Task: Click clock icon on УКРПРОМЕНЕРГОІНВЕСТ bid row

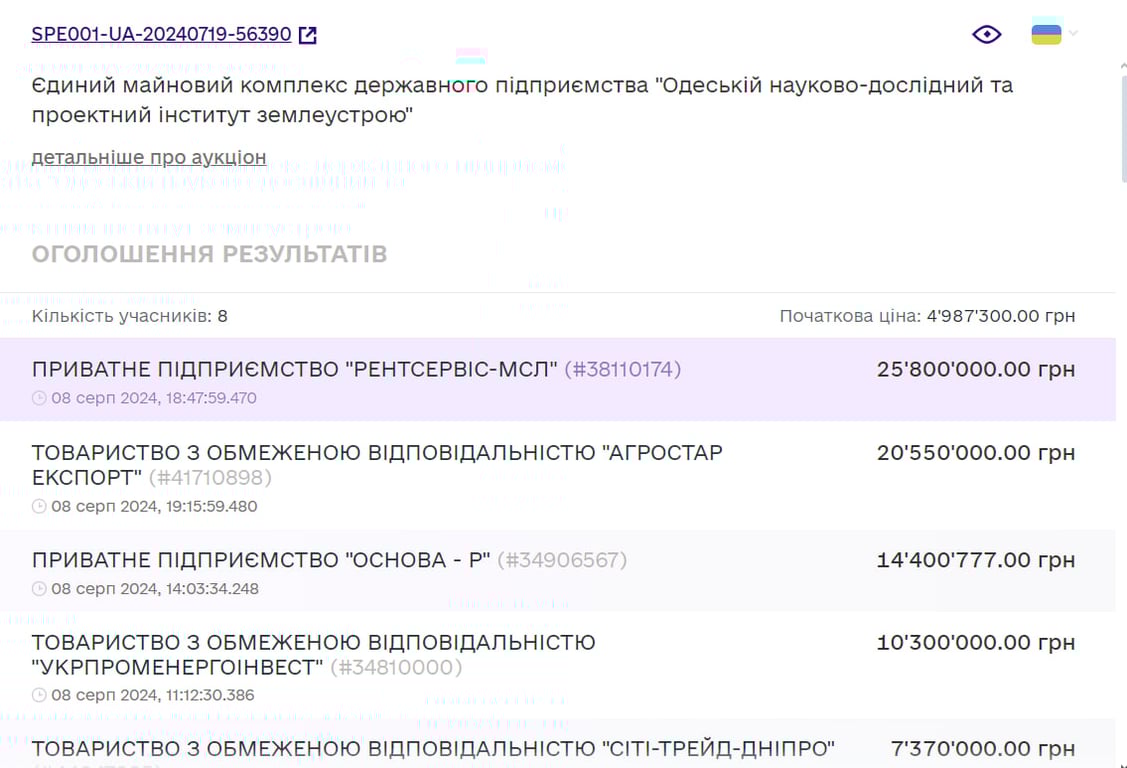Action: pyautogui.click(x=40, y=696)
